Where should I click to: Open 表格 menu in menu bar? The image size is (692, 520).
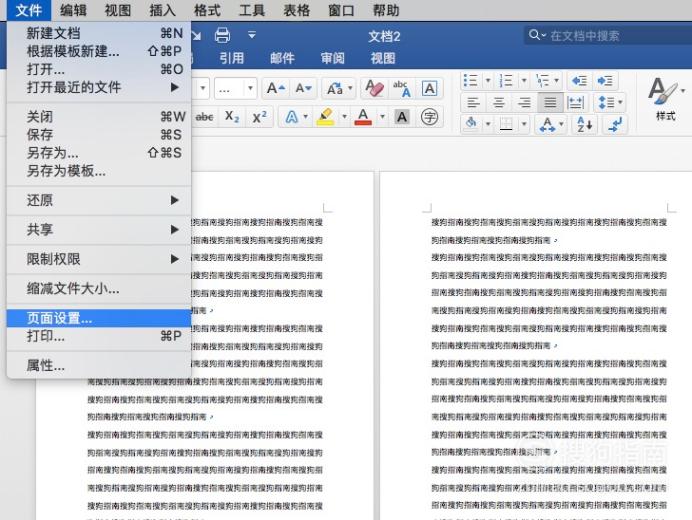pyautogui.click(x=297, y=10)
